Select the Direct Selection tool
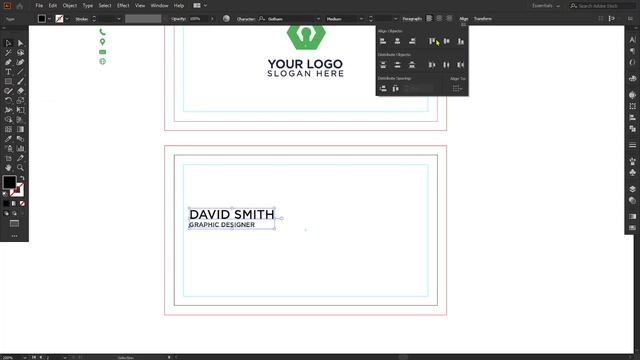 click(x=20, y=43)
